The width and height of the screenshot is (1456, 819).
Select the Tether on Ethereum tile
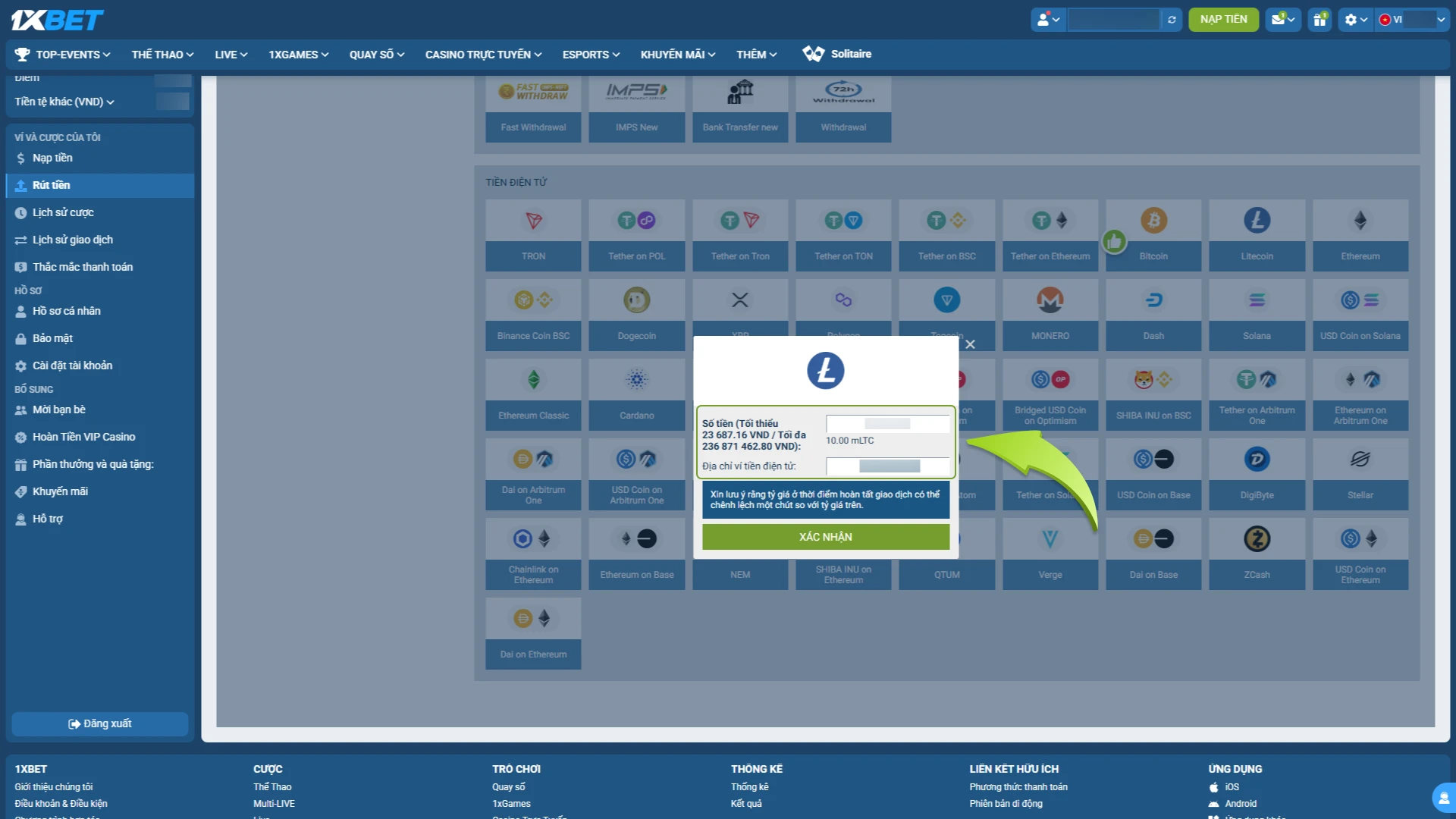(x=1050, y=235)
